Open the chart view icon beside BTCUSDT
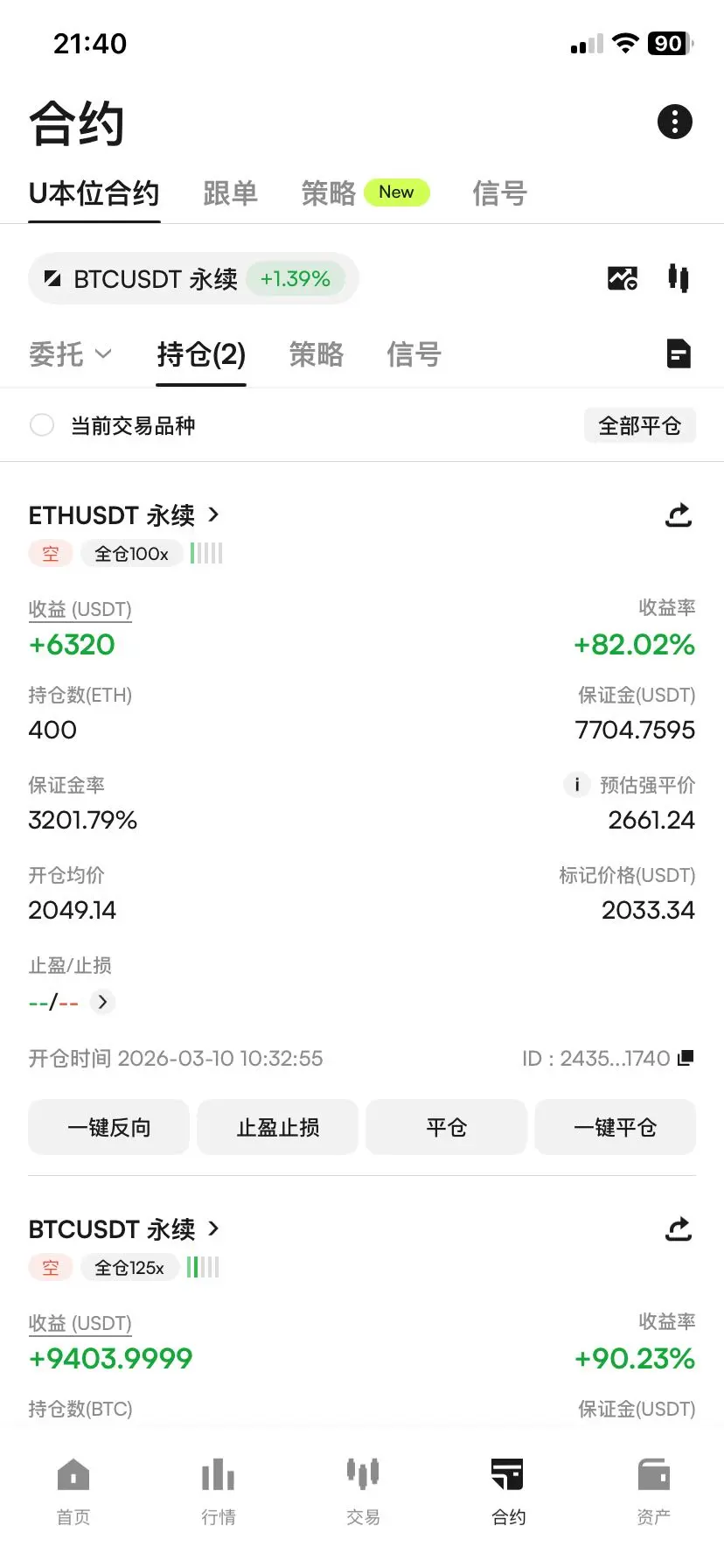 point(623,278)
